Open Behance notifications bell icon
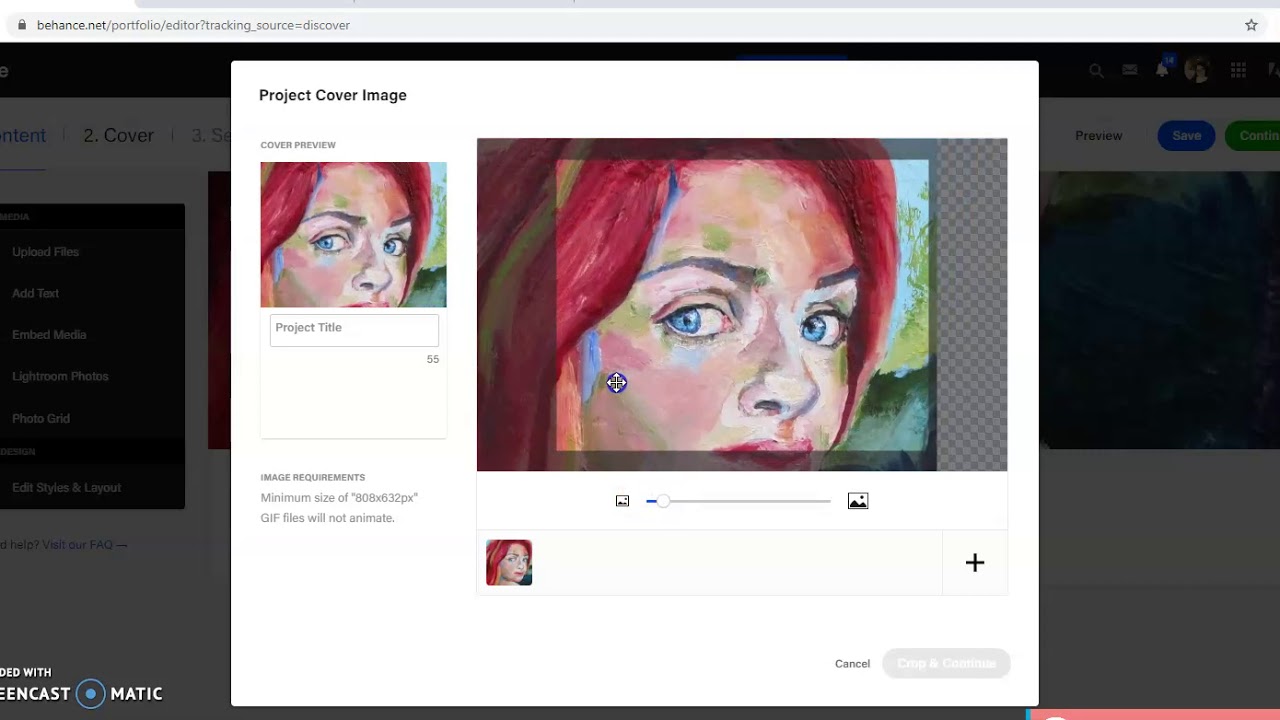The width and height of the screenshot is (1280, 720). pyautogui.click(x=1162, y=70)
